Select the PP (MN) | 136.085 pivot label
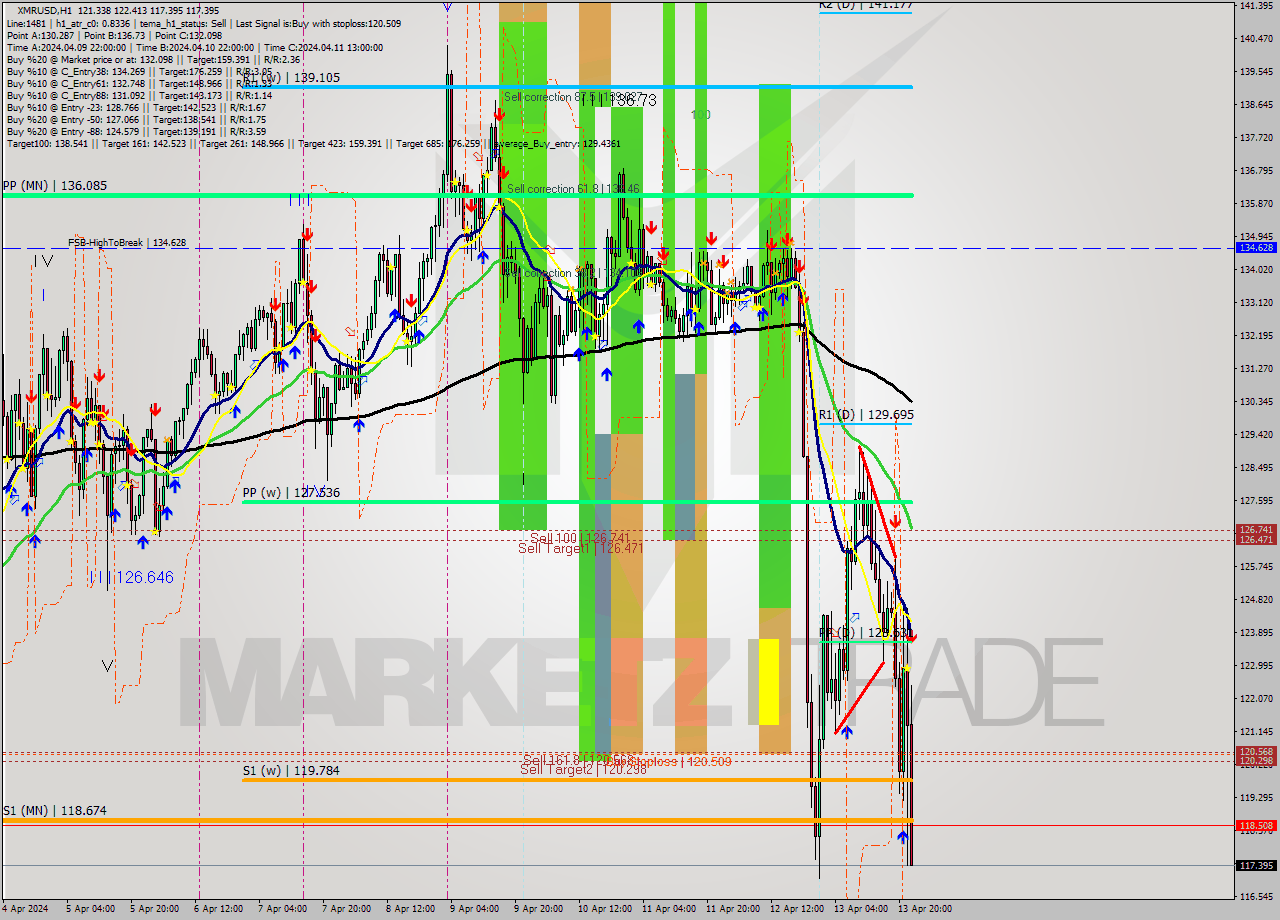Image resolution: width=1280 pixels, height=920 pixels. tap(54, 186)
